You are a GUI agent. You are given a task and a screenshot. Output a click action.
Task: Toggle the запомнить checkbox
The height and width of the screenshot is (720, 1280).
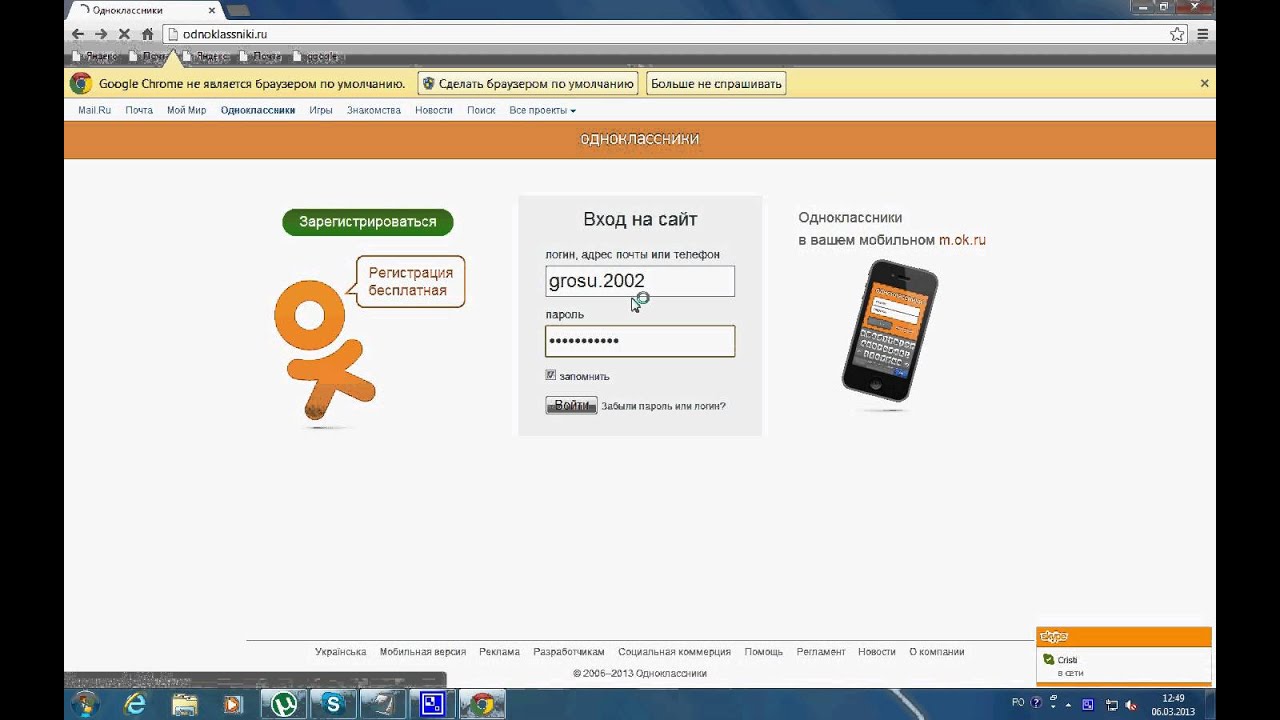click(x=550, y=375)
